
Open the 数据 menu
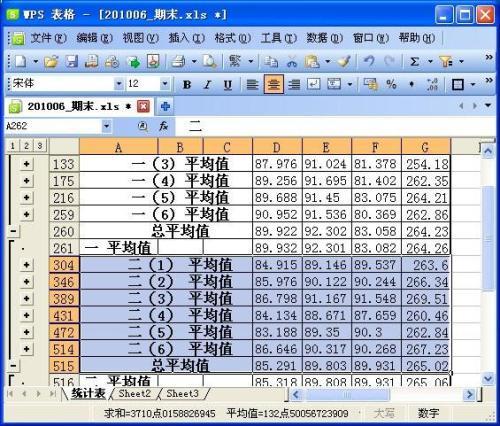324,38
